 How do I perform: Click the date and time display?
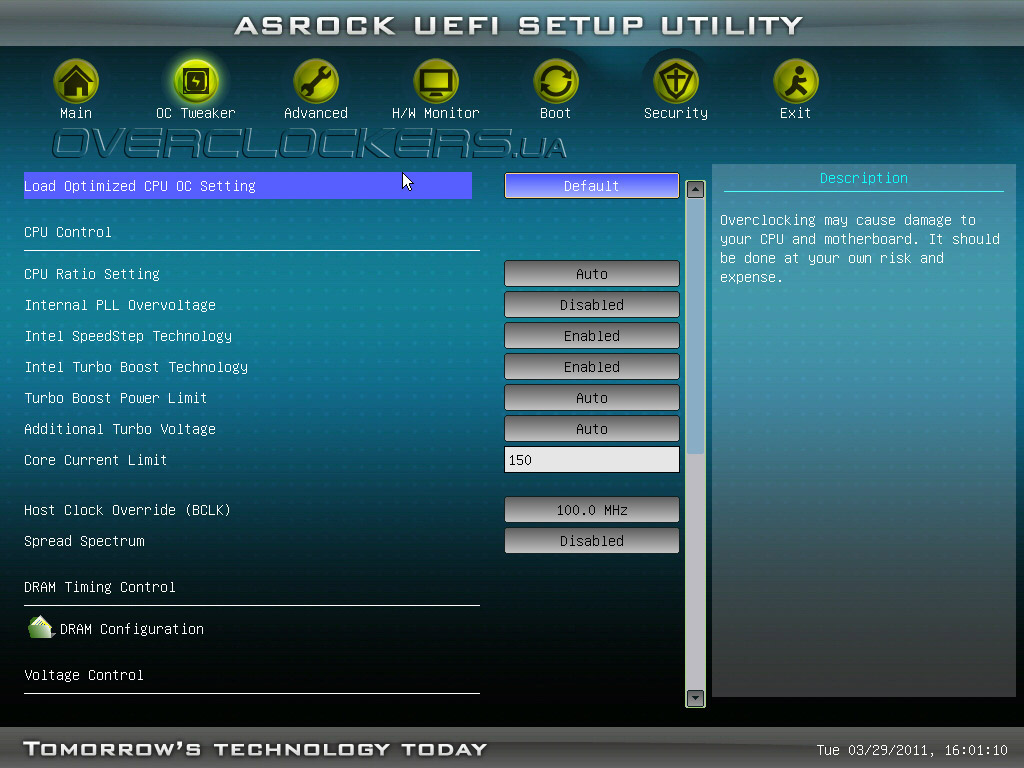pos(912,750)
